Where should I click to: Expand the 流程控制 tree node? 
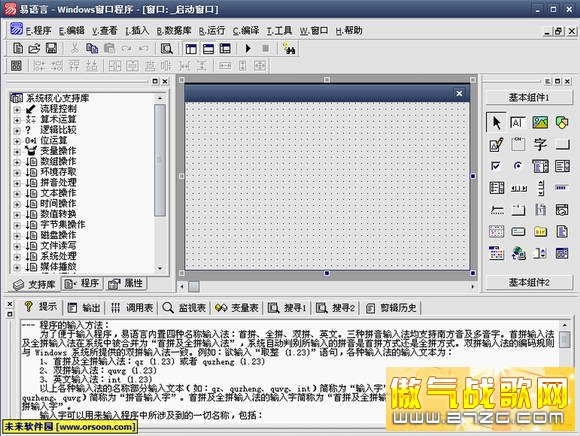point(17,110)
